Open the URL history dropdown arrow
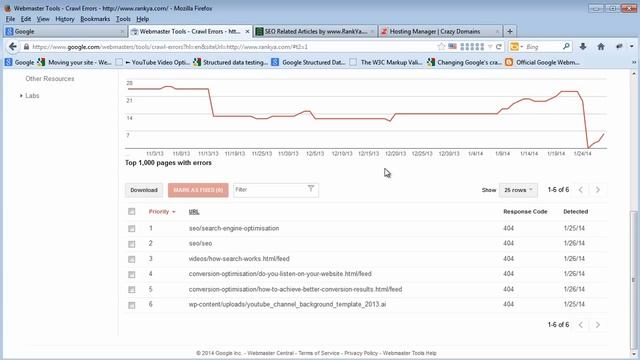Screen dimensions: 640x360 pyautogui.click(x=490, y=47)
